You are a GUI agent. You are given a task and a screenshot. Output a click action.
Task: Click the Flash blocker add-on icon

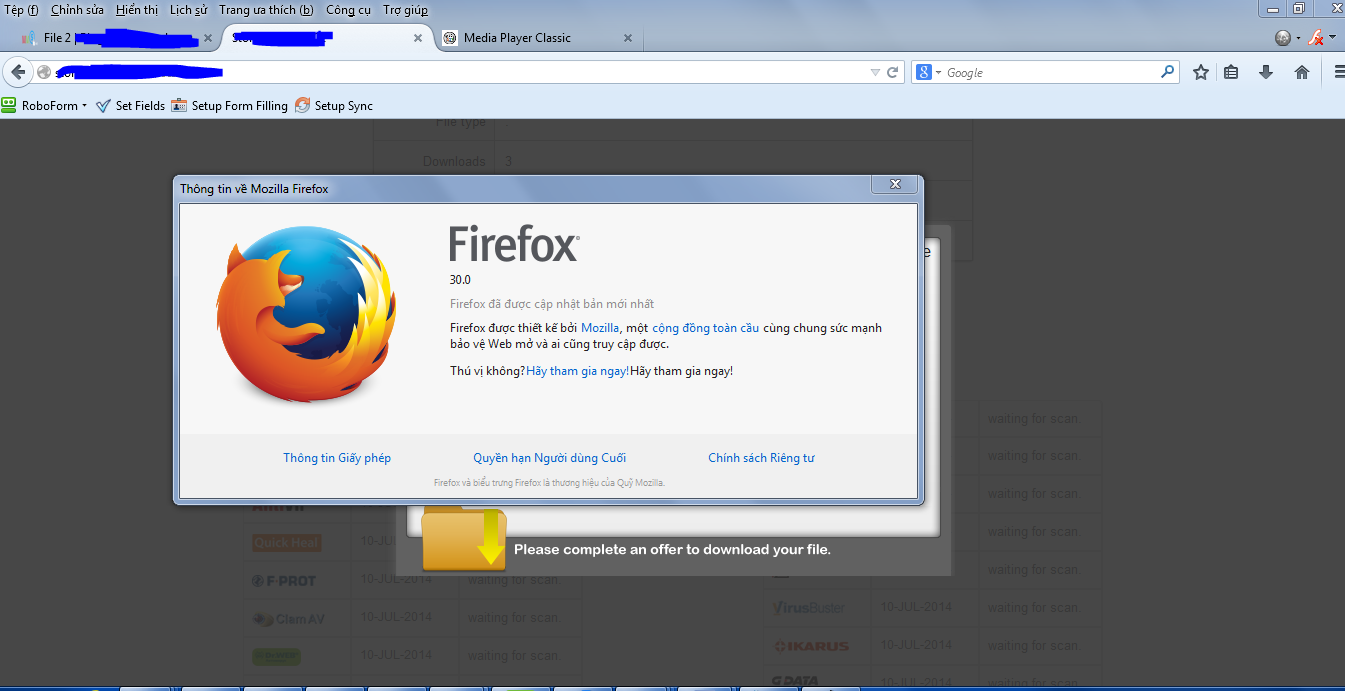[x=1316, y=38]
